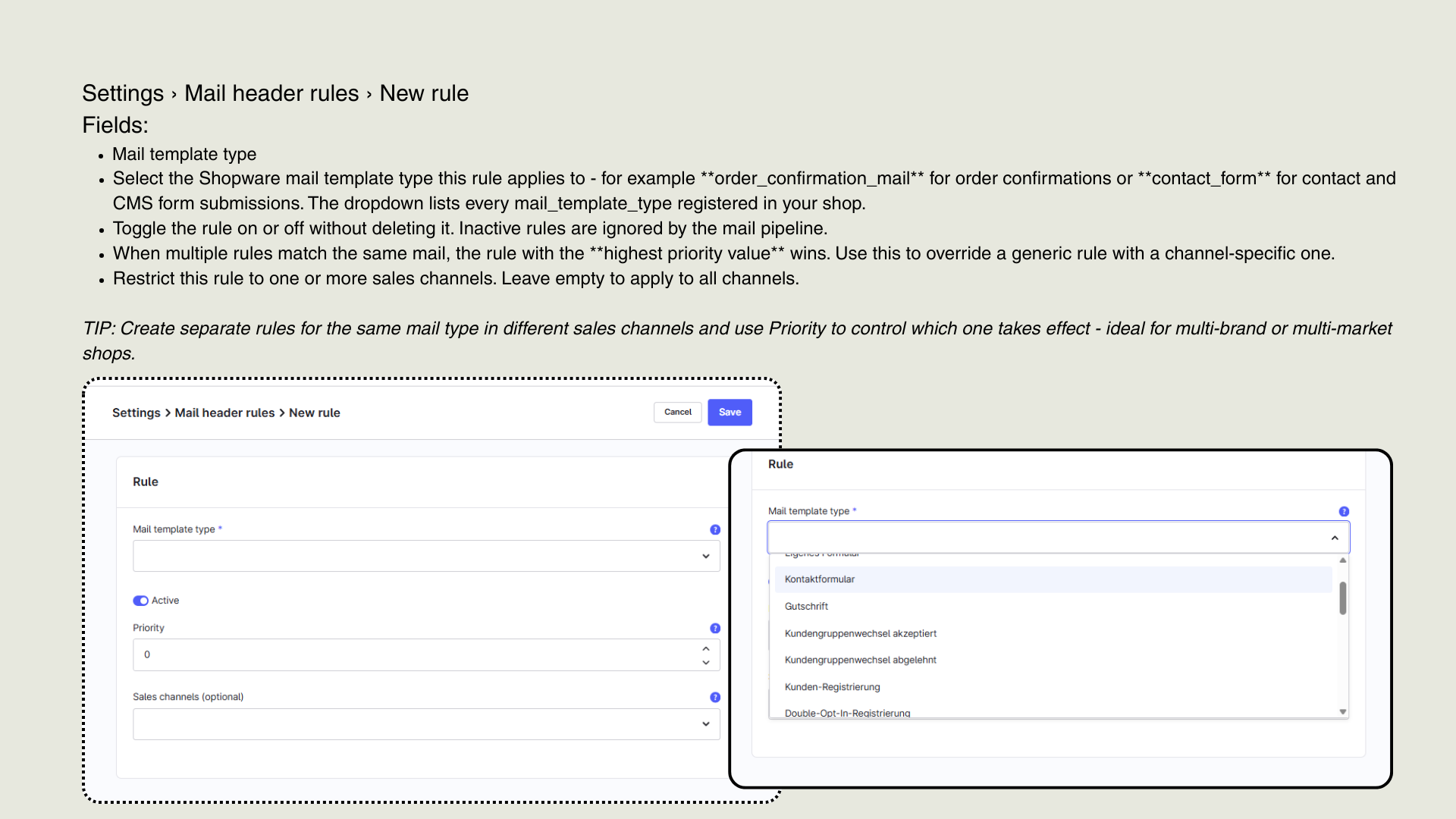The image size is (1456, 819).
Task: Click the Priority number field
Action: (426, 654)
